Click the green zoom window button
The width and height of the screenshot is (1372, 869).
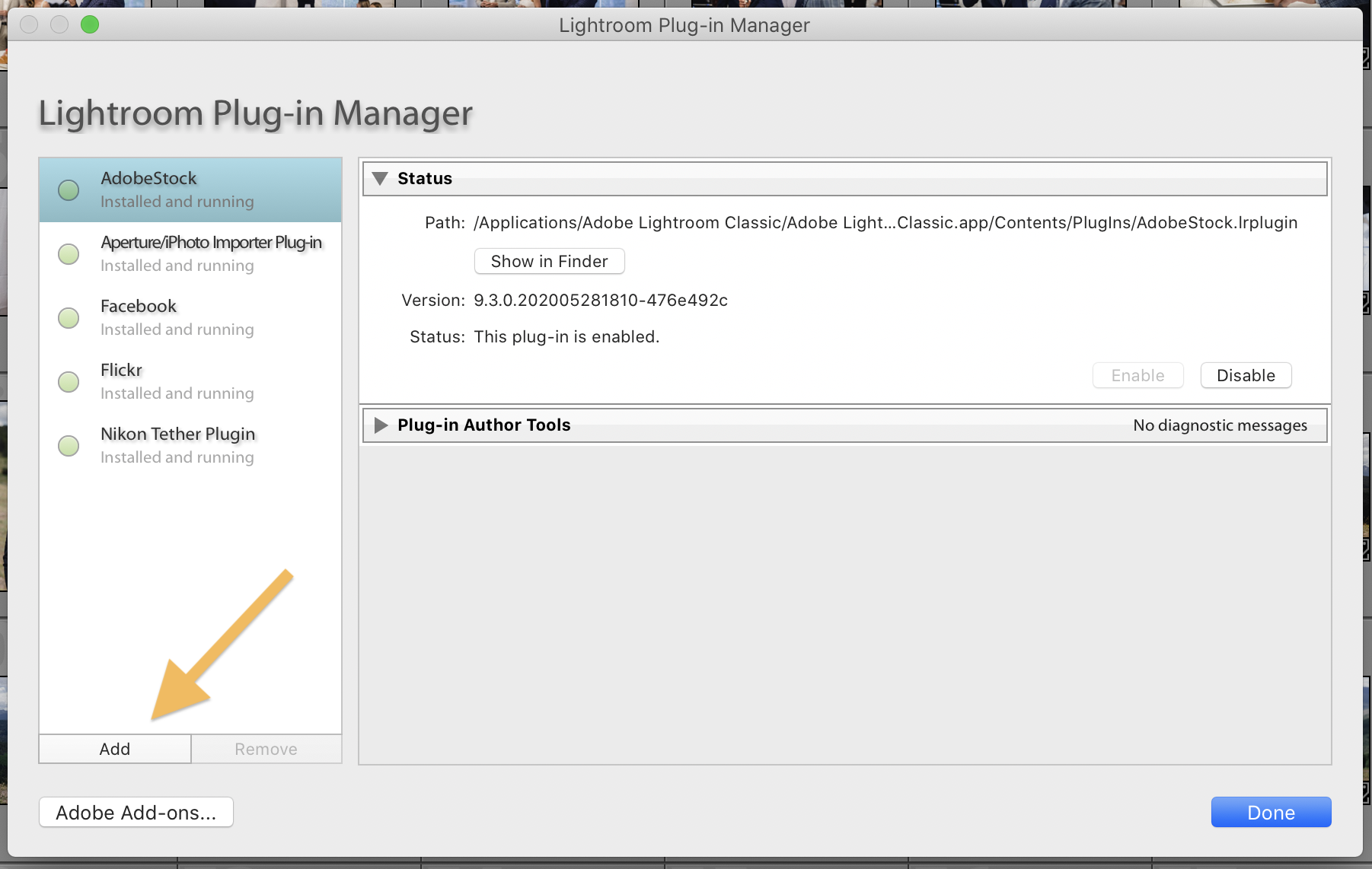(90, 24)
